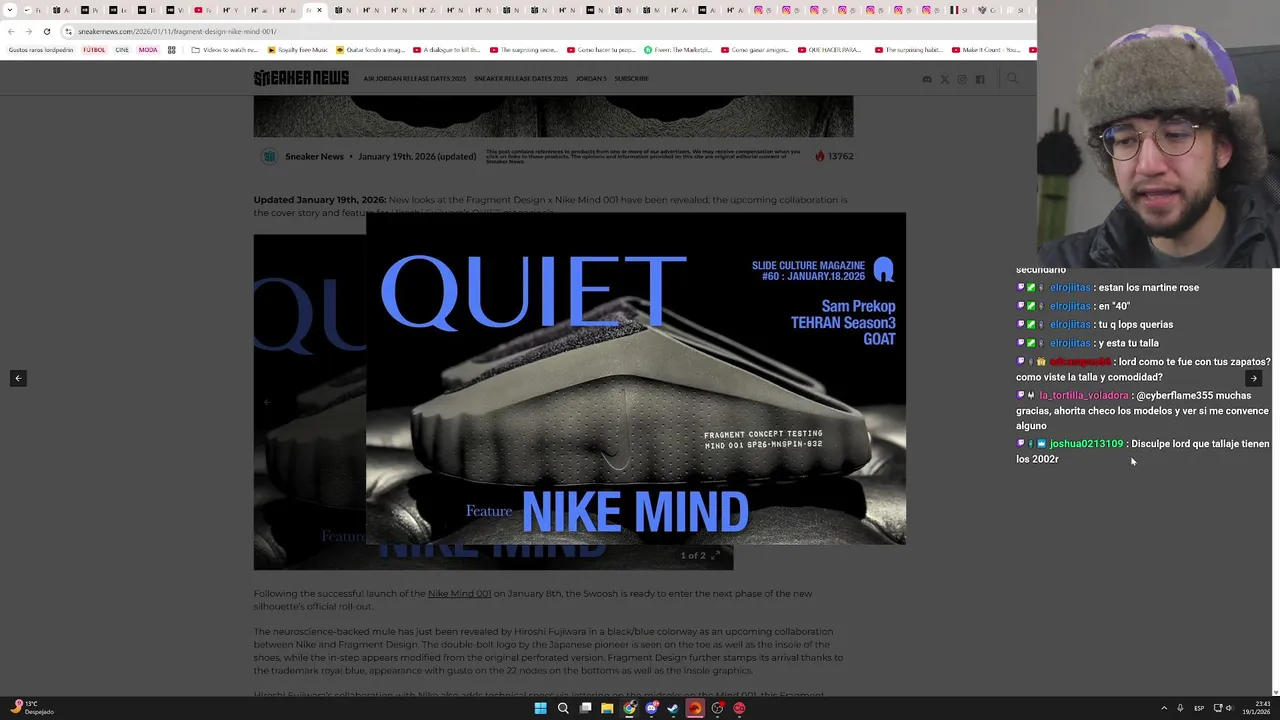Viewport: 1280px width, 720px height.
Task: Switch to Chrome on taskbar
Action: click(x=629, y=708)
